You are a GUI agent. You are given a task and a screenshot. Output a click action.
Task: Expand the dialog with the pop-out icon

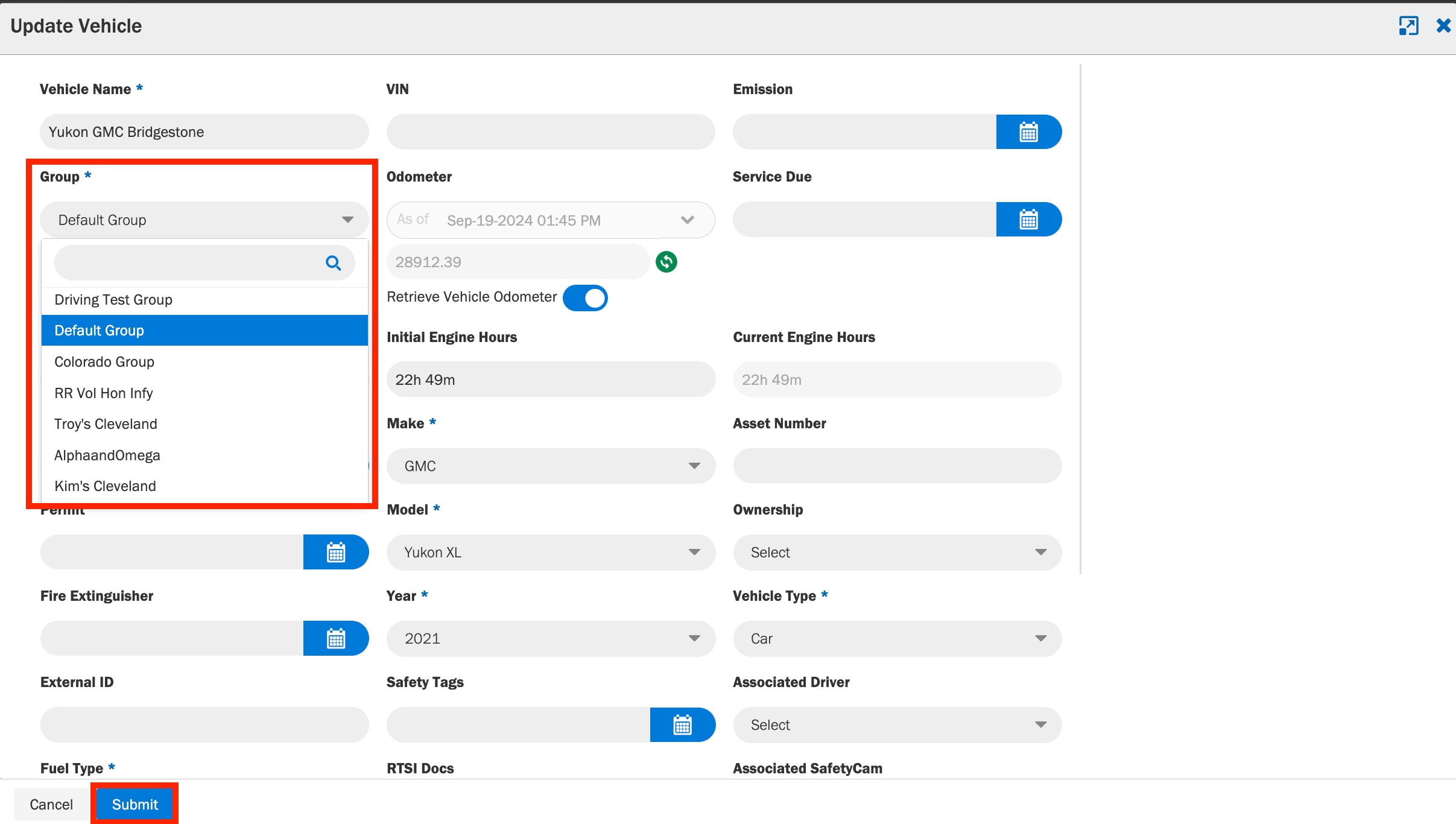click(1408, 26)
